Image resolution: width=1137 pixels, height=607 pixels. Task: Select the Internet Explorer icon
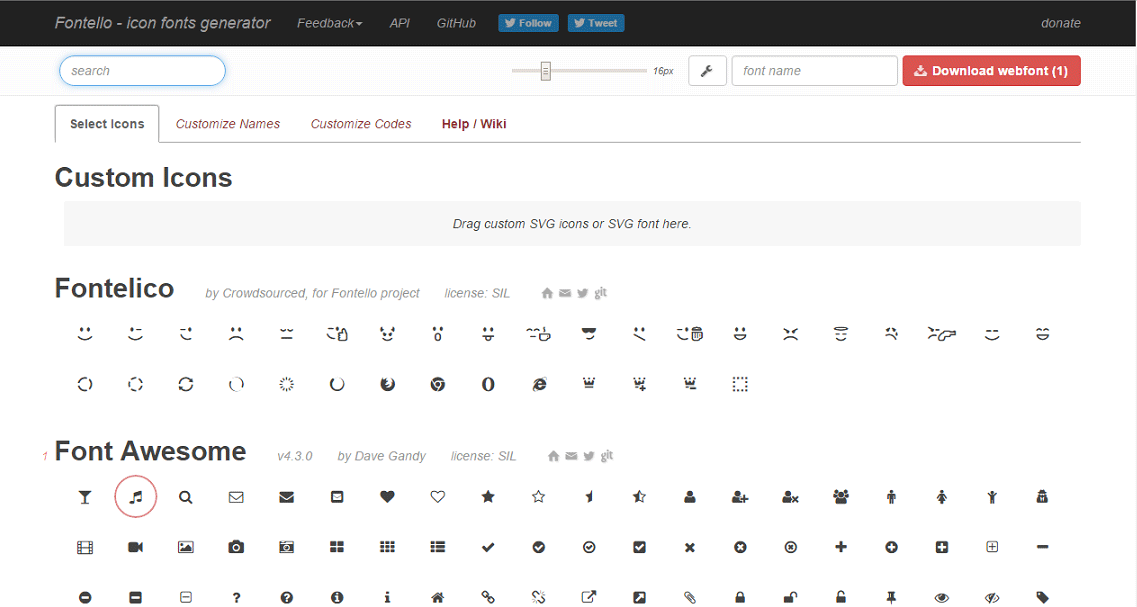pos(538,384)
